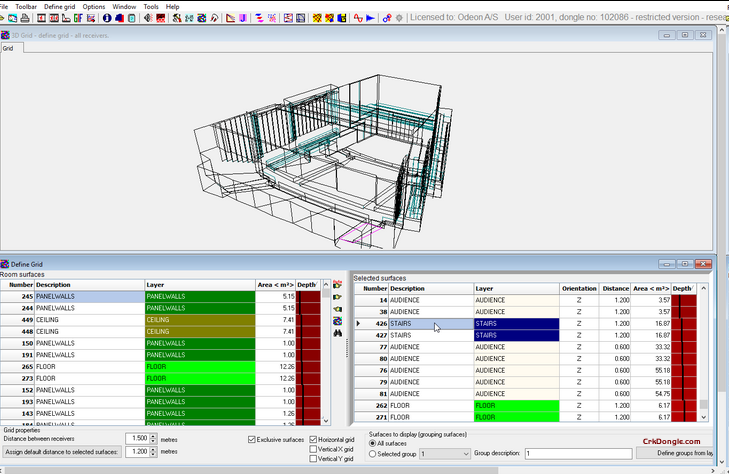This screenshot has width=729, height=474.
Task: Open the Selected group number dropdown
Action: pos(464,453)
